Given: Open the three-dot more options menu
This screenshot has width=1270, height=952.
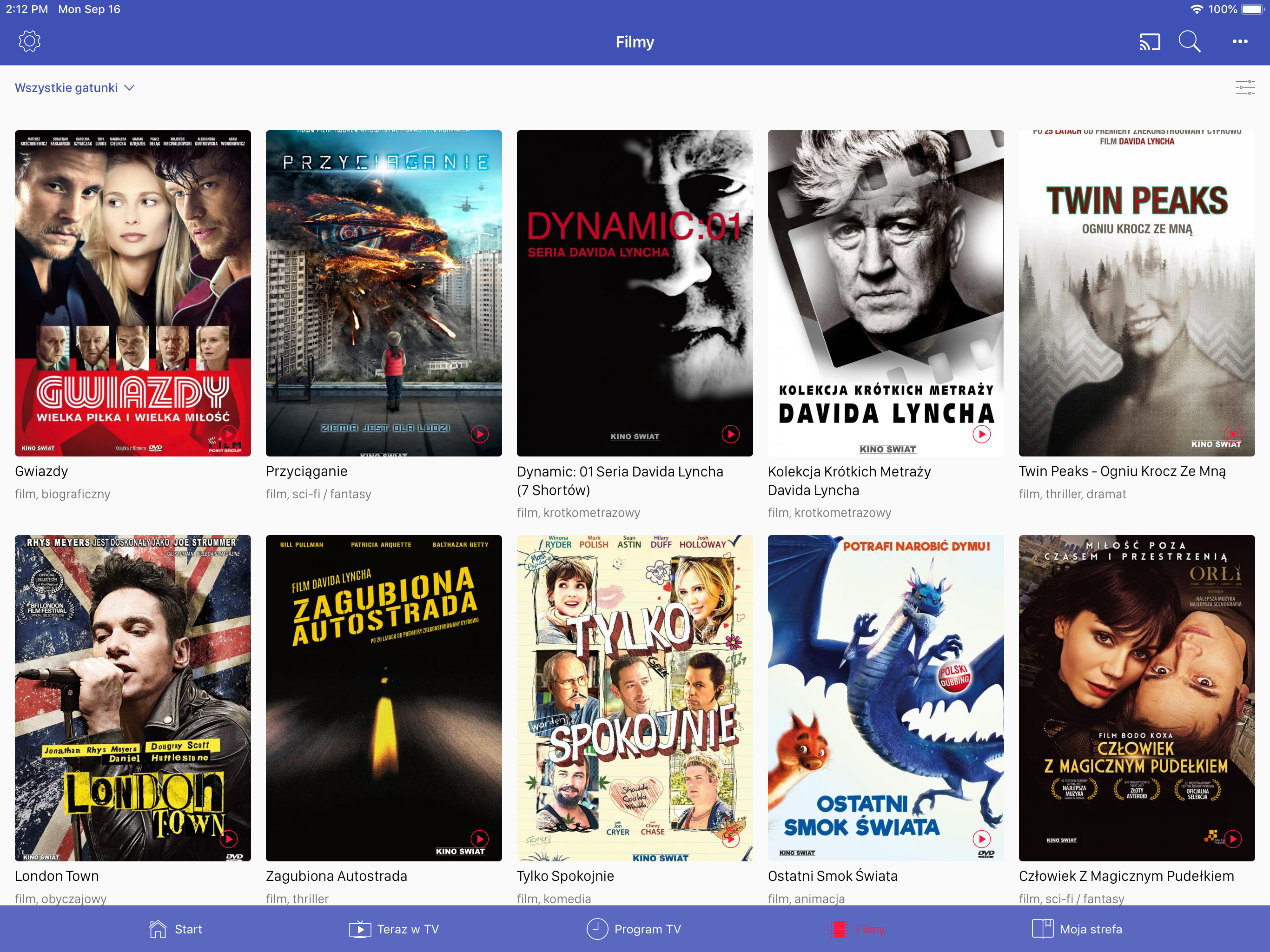Looking at the screenshot, I should pos(1240,41).
